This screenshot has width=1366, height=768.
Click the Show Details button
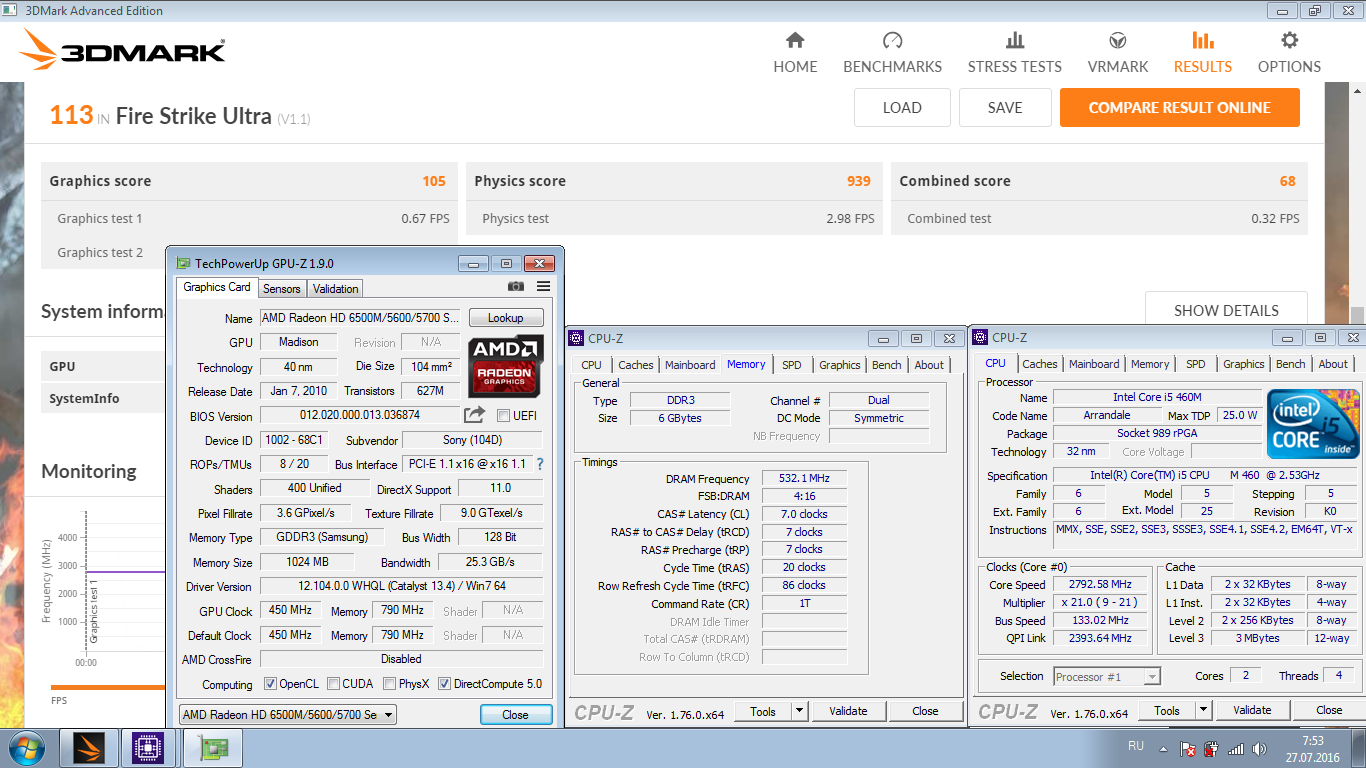[1226, 310]
